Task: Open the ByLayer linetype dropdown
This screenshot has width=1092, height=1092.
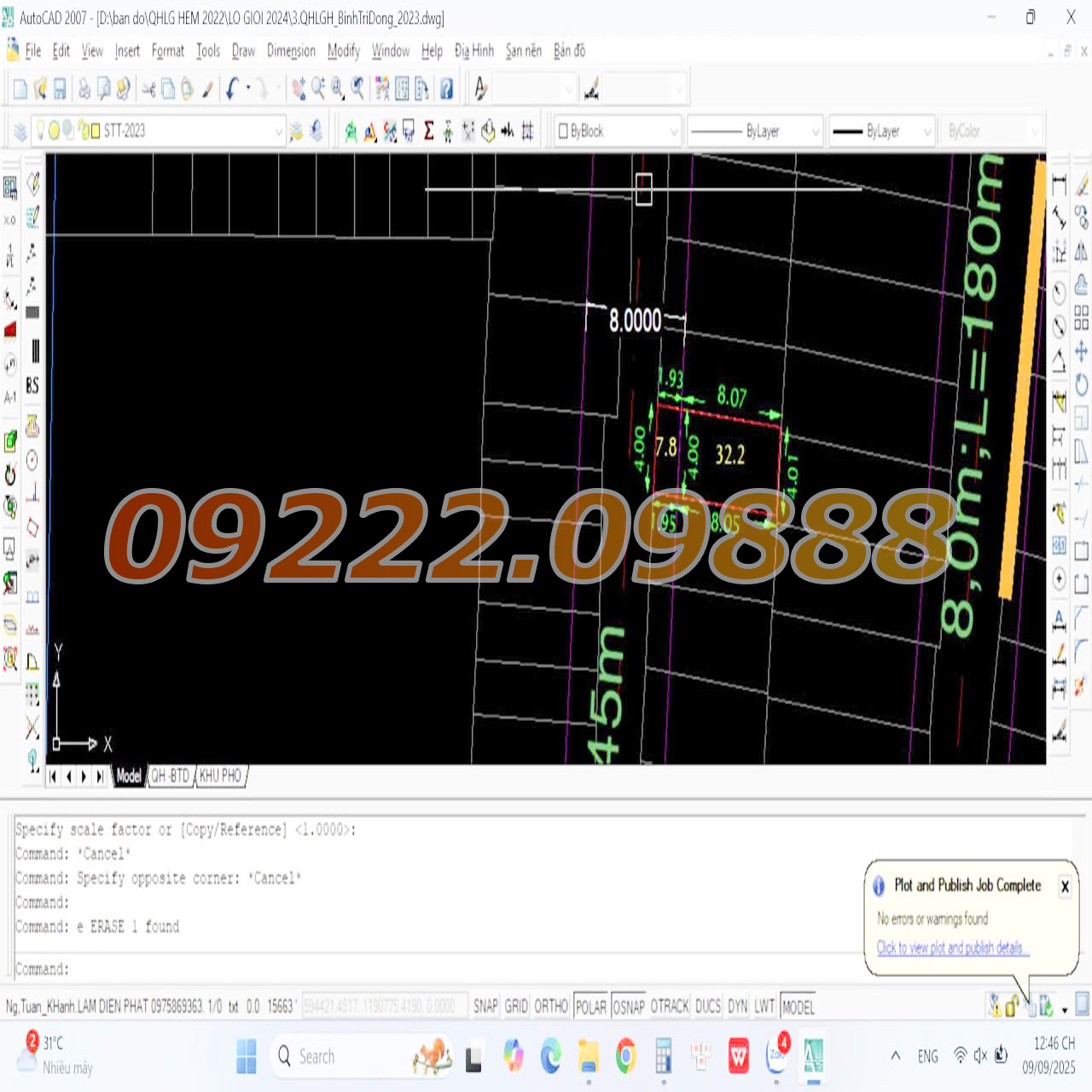Action: click(x=815, y=131)
